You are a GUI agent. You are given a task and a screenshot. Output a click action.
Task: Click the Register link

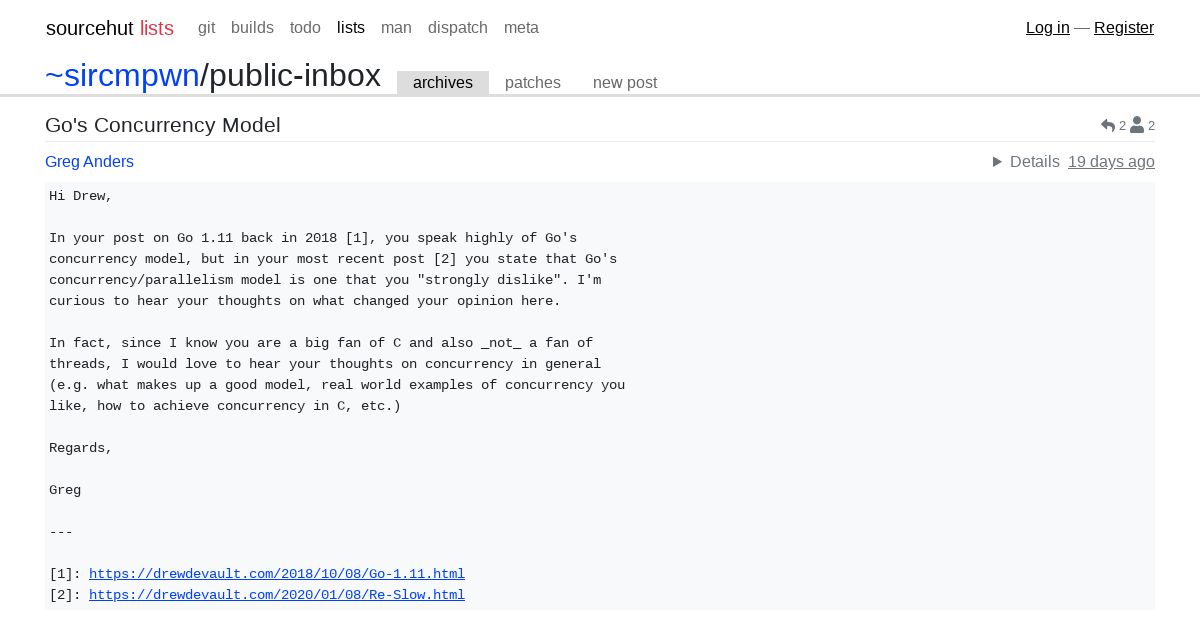point(1124,28)
